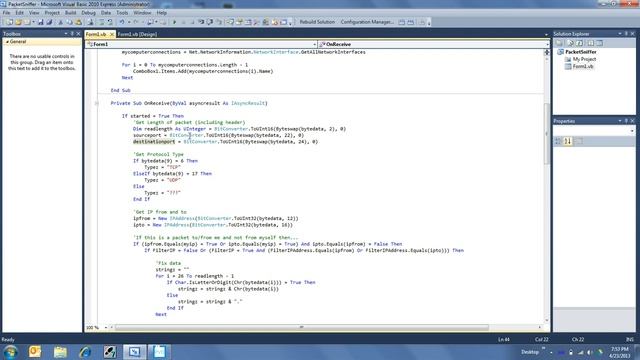
Task: Click Show All Files in Solution Explorer
Action: [570, 43]
